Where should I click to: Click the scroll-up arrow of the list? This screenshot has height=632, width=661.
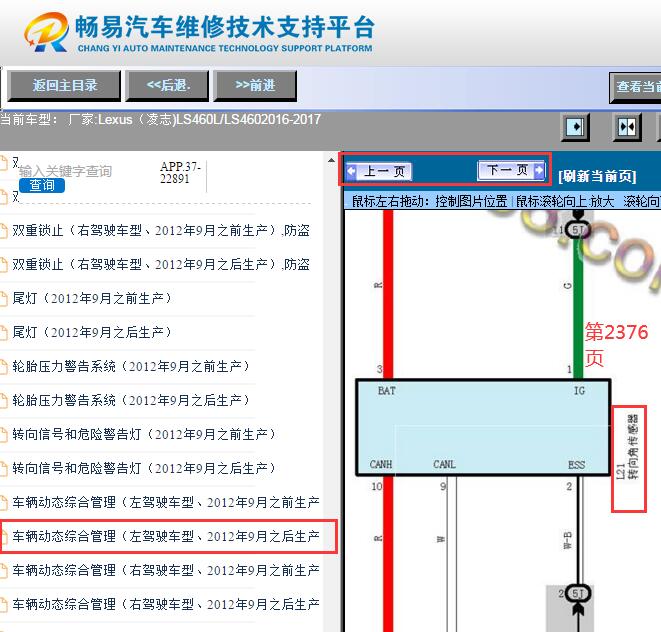331,160
